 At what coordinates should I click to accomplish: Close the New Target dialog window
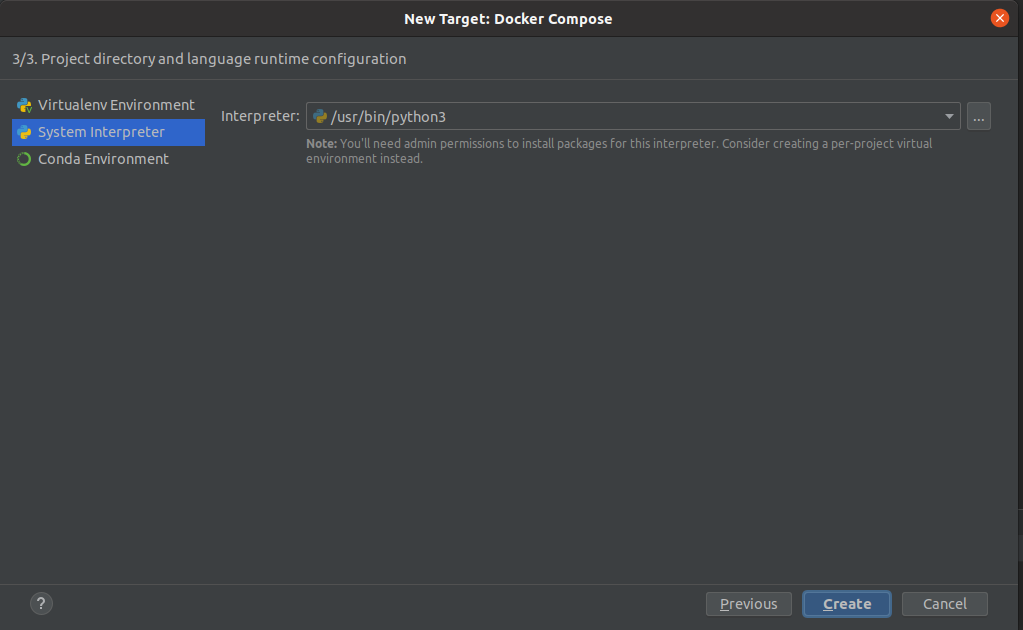click(x=999, y=18)
